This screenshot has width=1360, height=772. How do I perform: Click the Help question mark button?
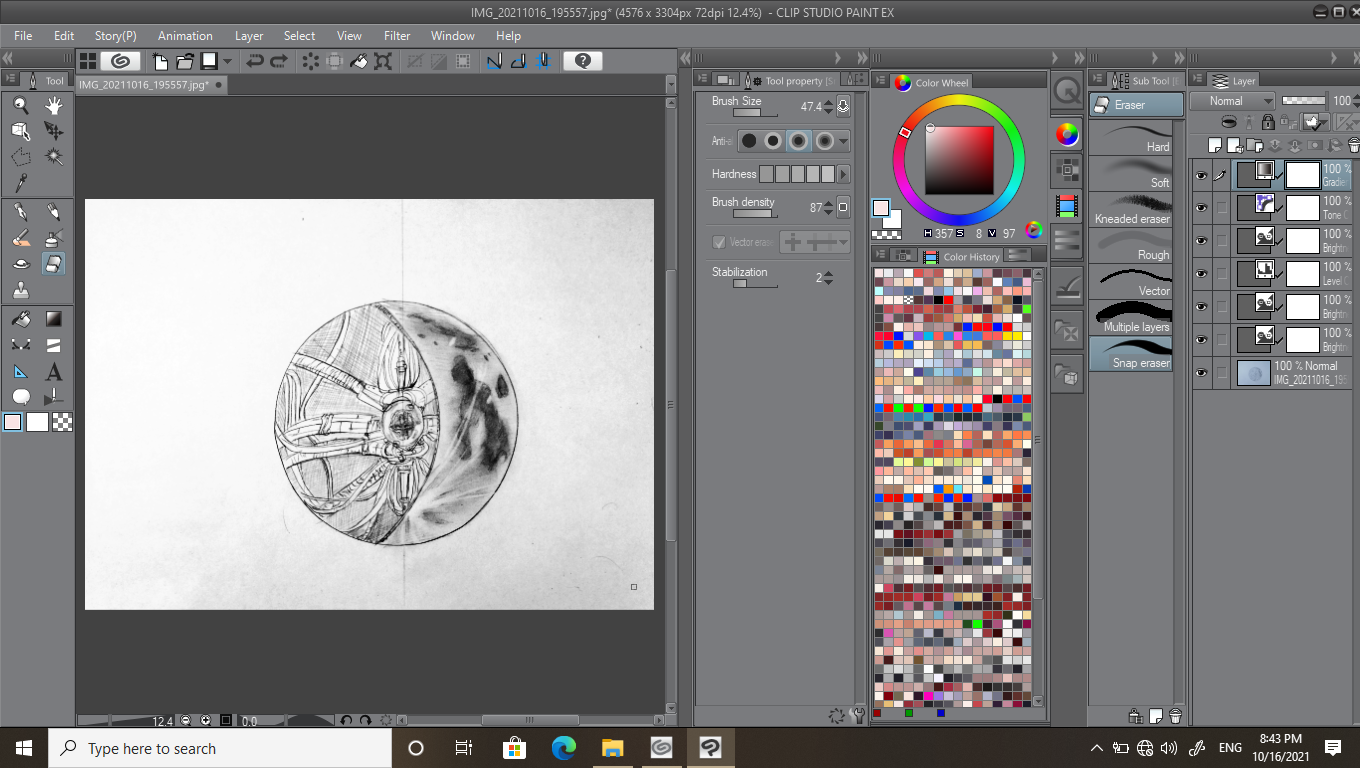583,61
